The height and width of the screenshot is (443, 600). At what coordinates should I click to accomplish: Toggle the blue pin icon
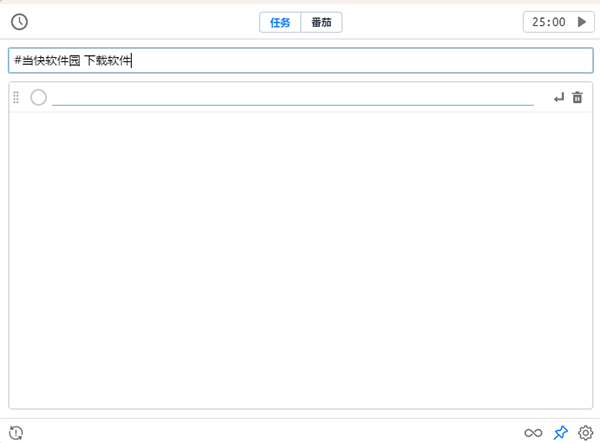point(560,432)
